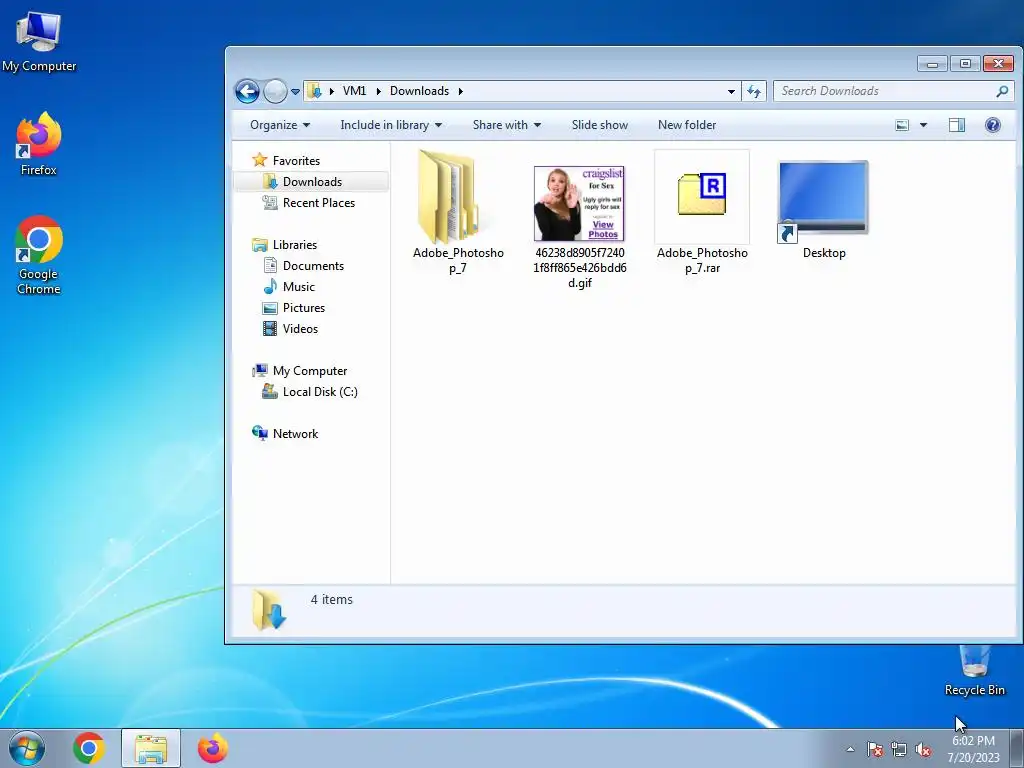Image resolution: width=1024 pixels, height=768 pixels.
Task: Maximize the Downloads window
Action: (965, 63)
